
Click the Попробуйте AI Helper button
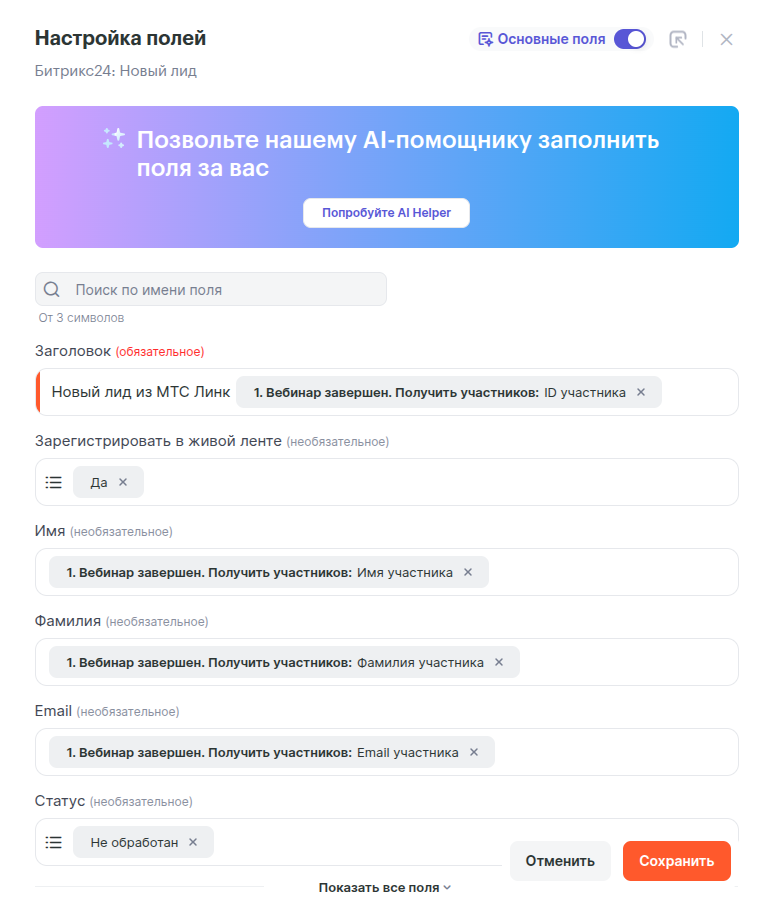pos(386,213)
